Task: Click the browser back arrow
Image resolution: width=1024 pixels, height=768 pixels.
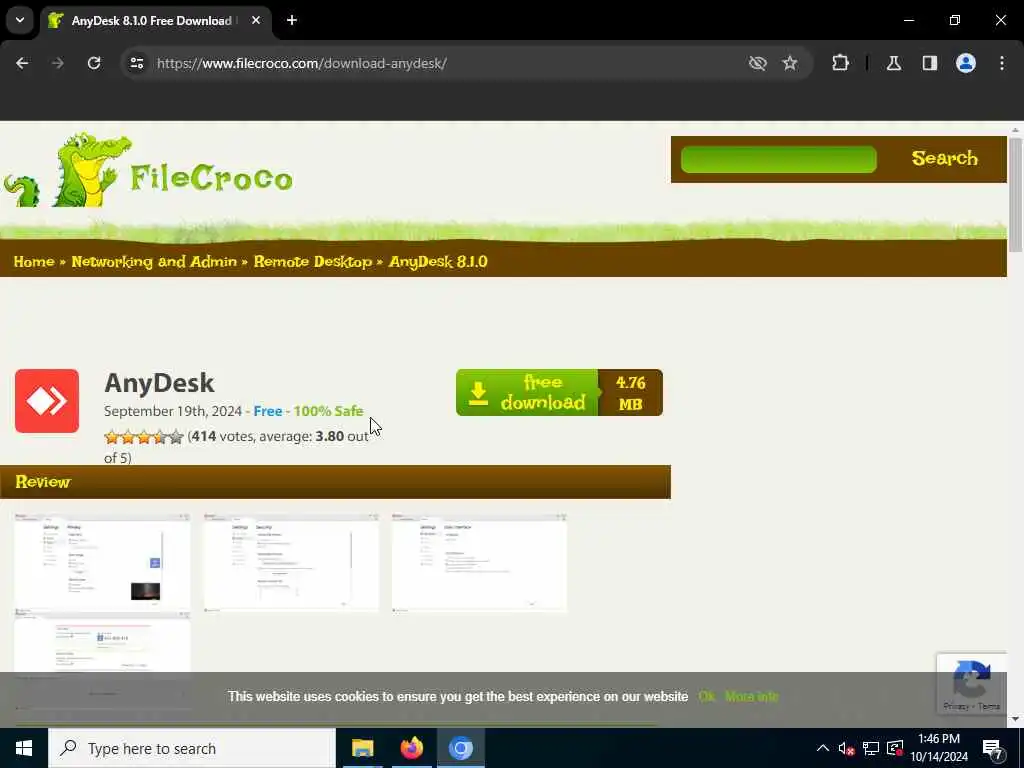Action: [x=22, y=63]
